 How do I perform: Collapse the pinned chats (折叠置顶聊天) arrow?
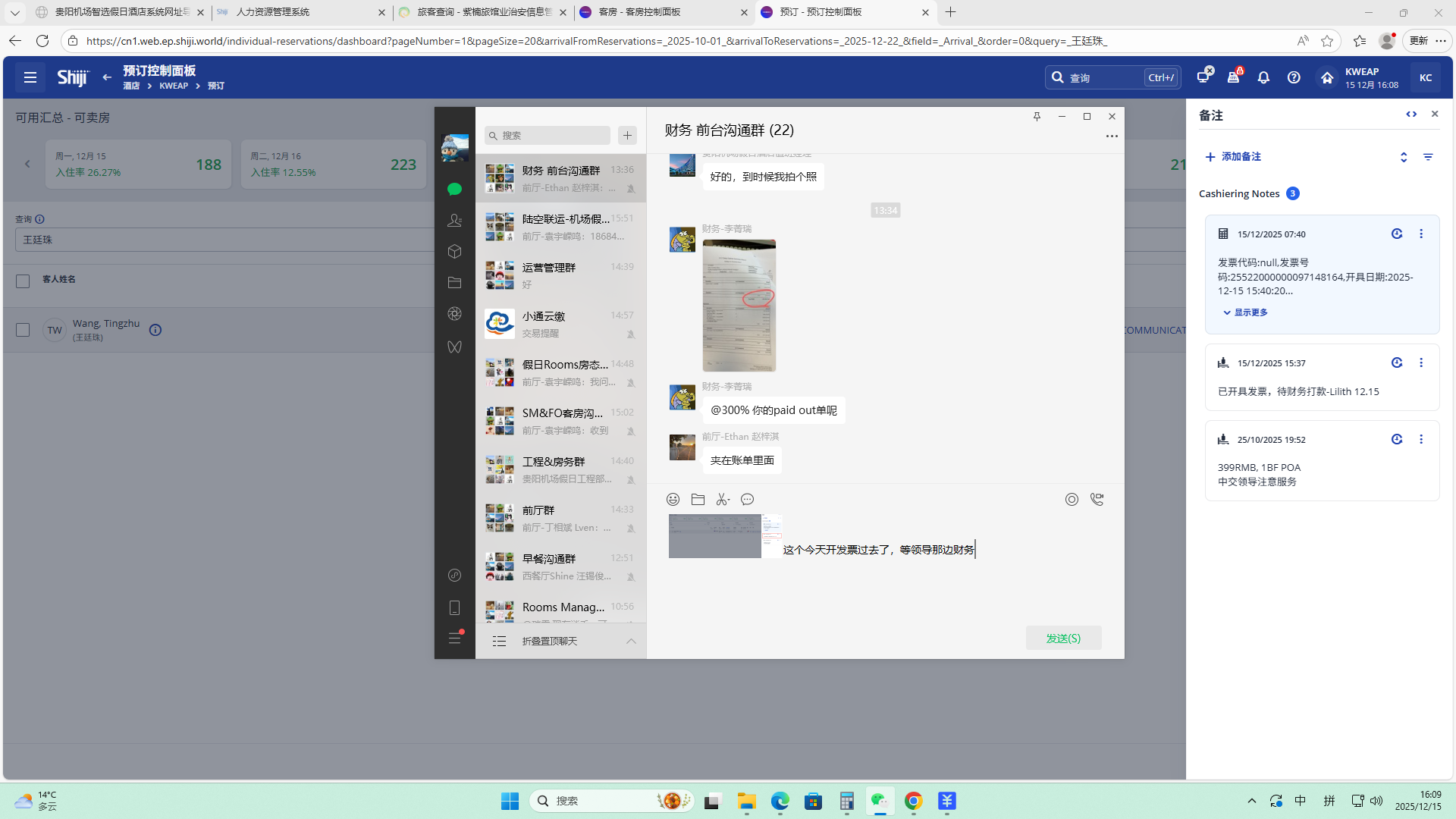(x=631, y=642)
